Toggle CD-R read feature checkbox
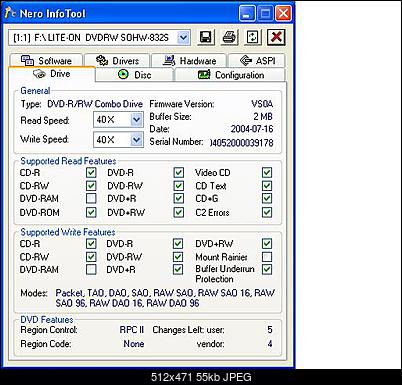This screenshot has height=385, width=402. tap(91, 173)
